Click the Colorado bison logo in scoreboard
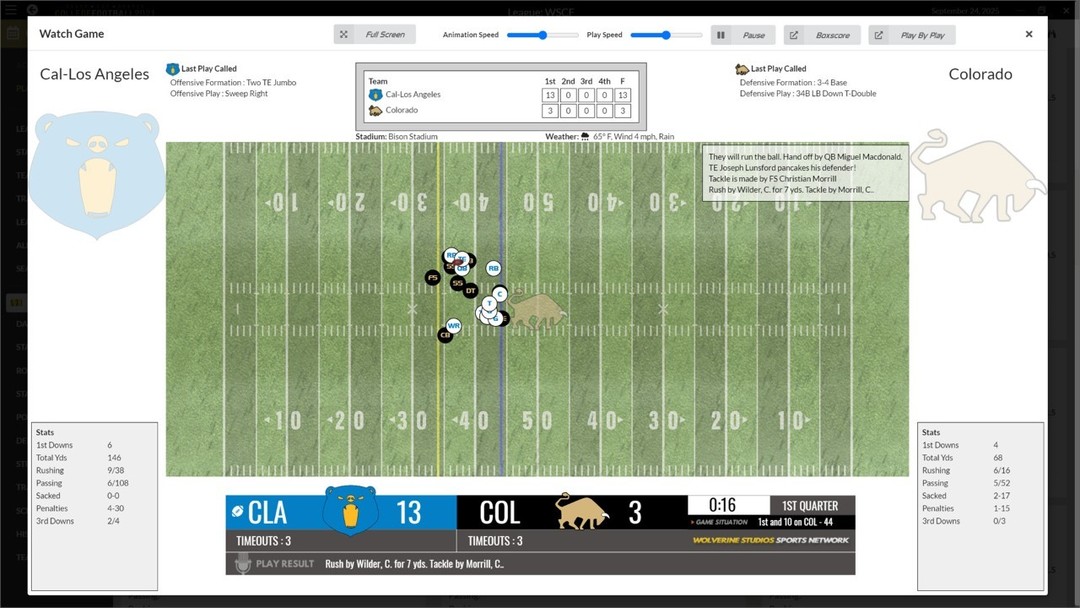 click(375, 110)
